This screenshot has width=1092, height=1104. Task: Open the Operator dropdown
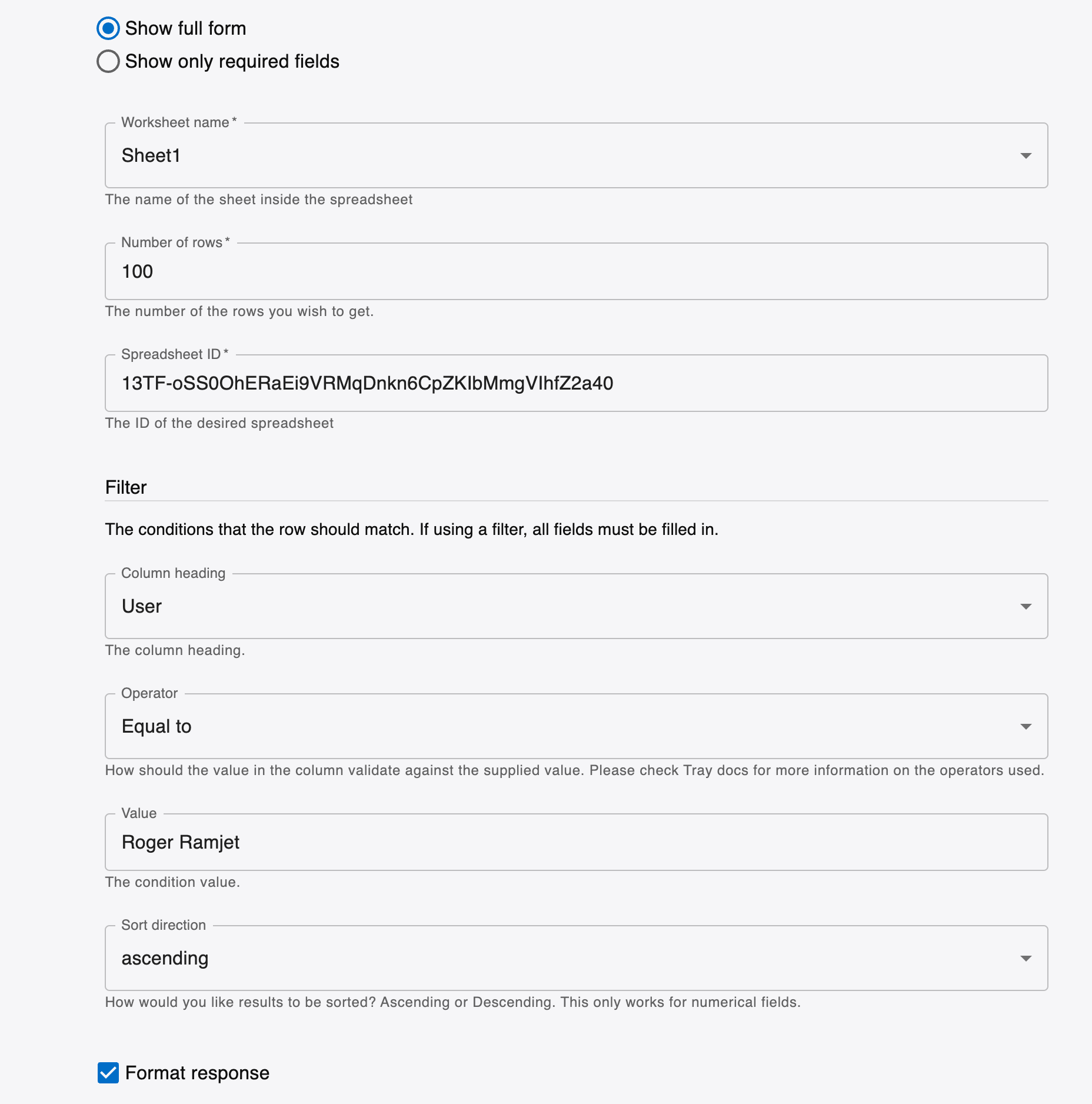pyautogui.click(x=1026, y=726)
